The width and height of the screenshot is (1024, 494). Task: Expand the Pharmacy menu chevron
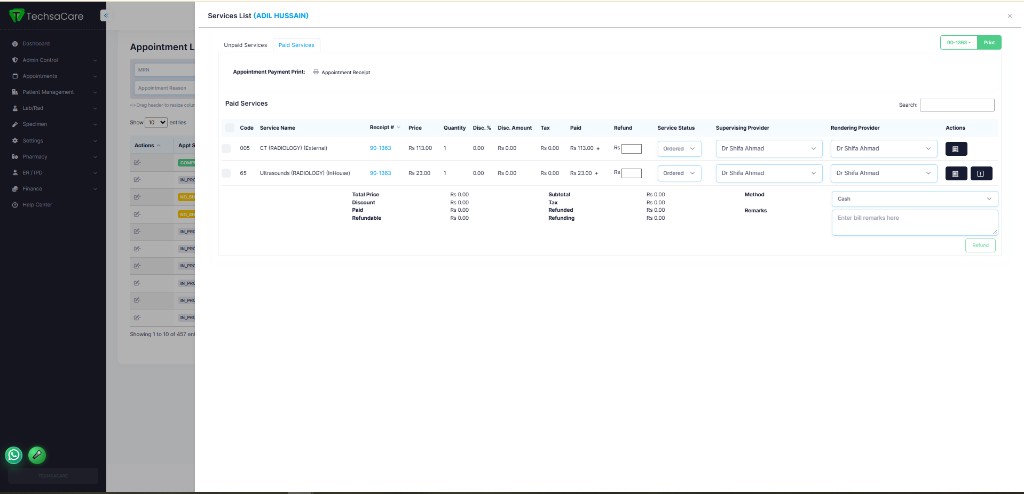click(95, 157)
